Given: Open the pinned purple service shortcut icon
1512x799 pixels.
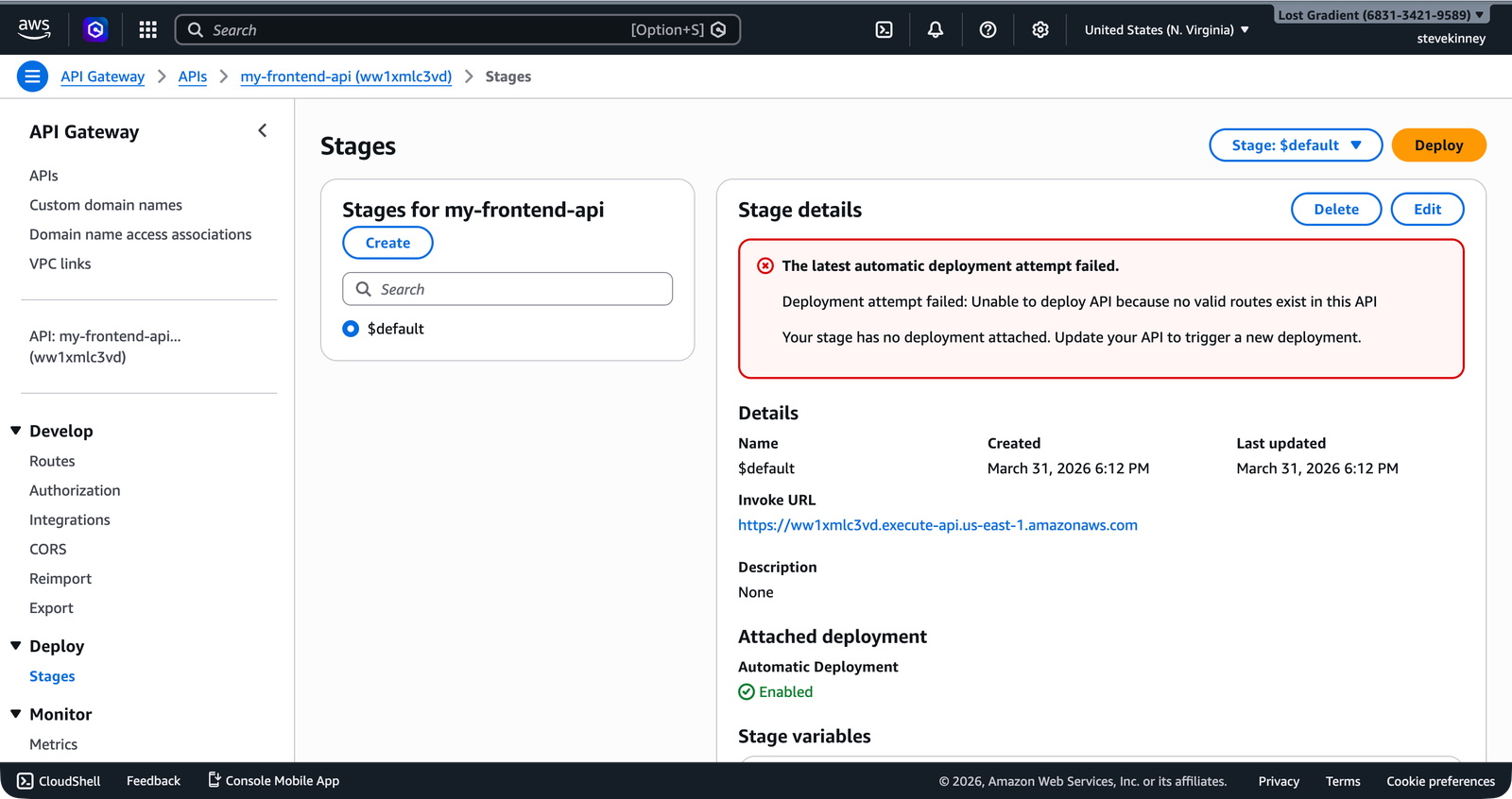Looking at the screenshot, I should click(95, 30).
